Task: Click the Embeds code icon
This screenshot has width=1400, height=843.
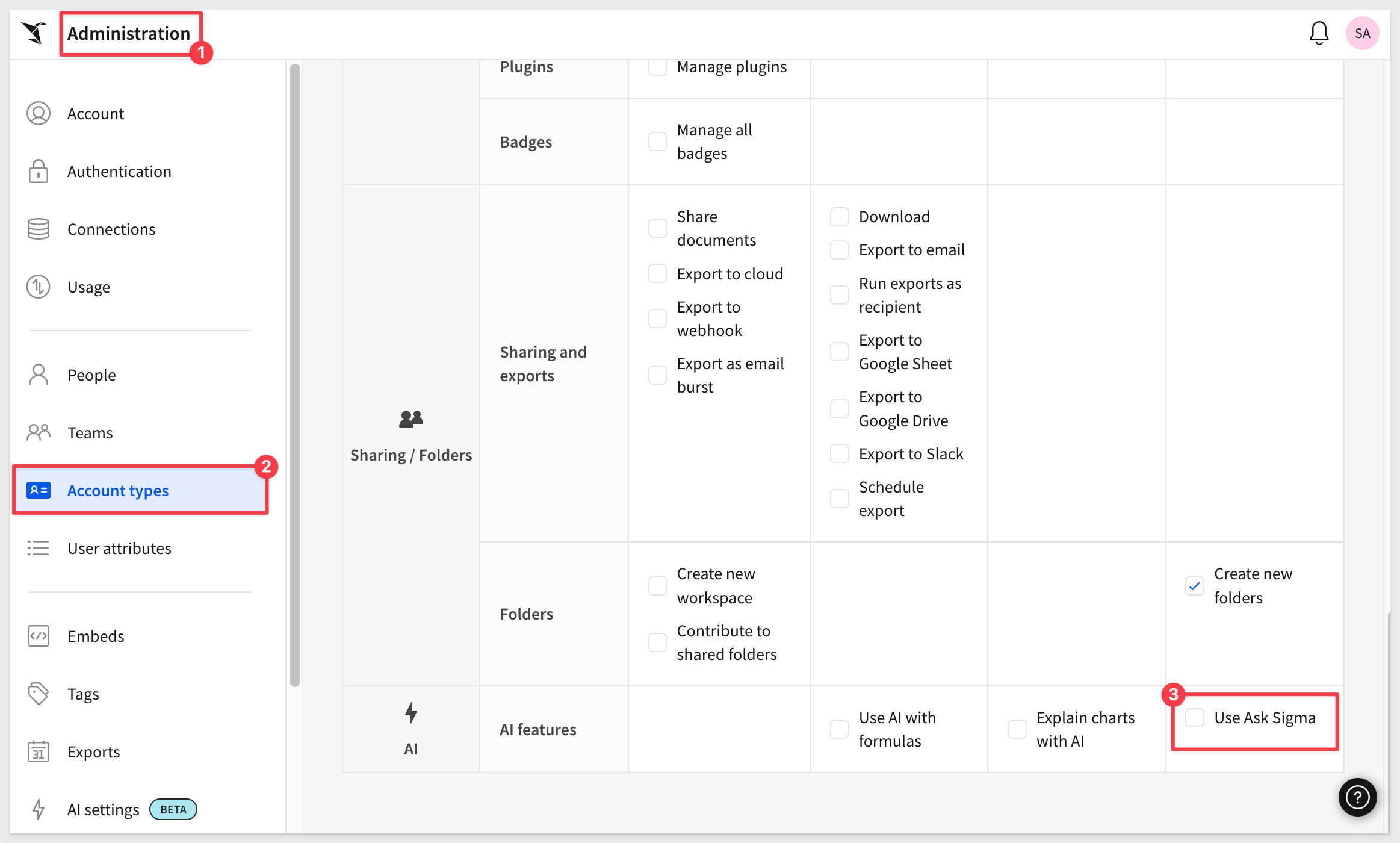Action: coord(39,636)
